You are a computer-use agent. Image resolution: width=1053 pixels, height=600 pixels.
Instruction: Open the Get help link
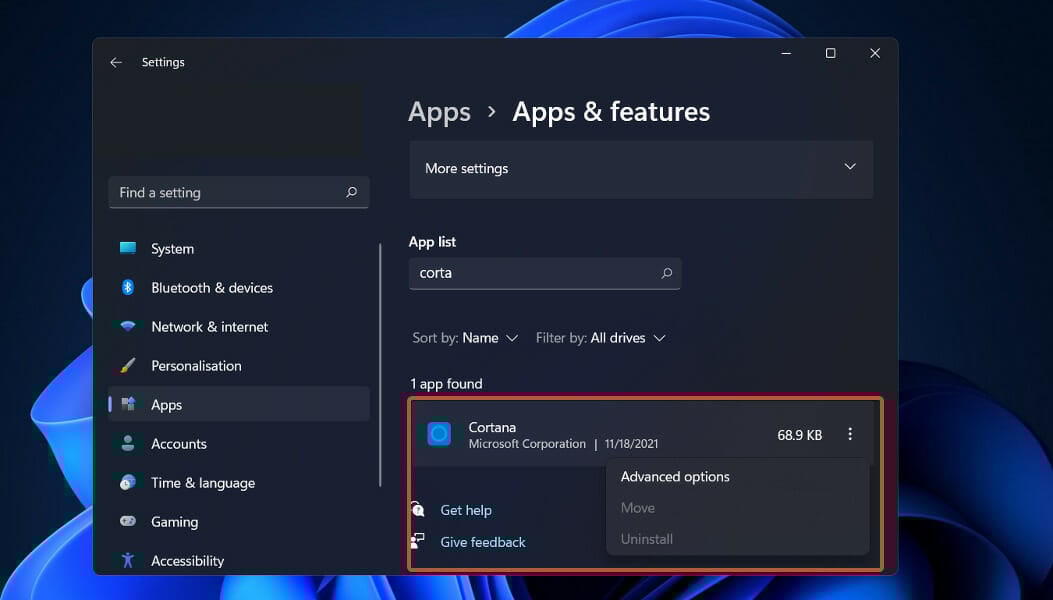[x=466, y=510]
